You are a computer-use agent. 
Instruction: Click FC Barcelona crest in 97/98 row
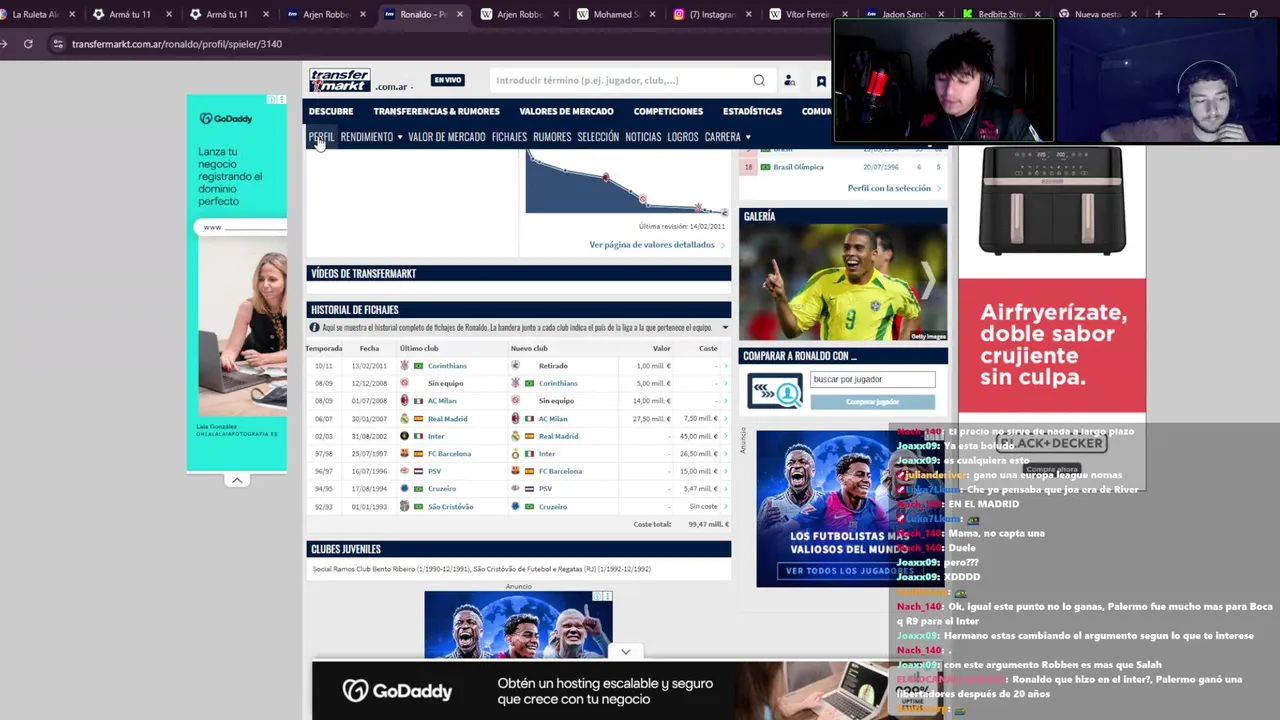tap(405, 454)
